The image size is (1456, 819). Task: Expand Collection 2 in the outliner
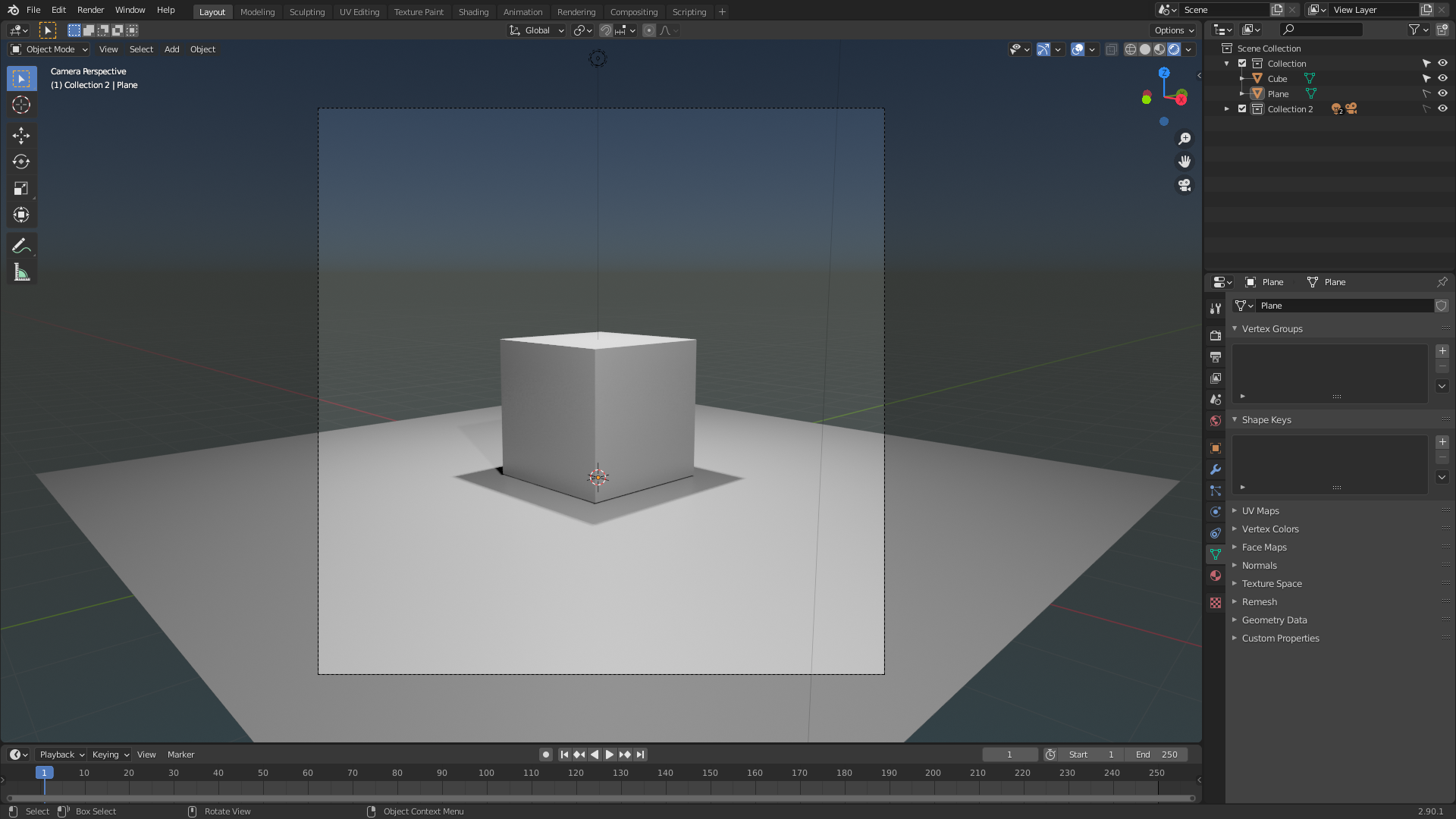pyautogui.click(x=1227, y=108)
